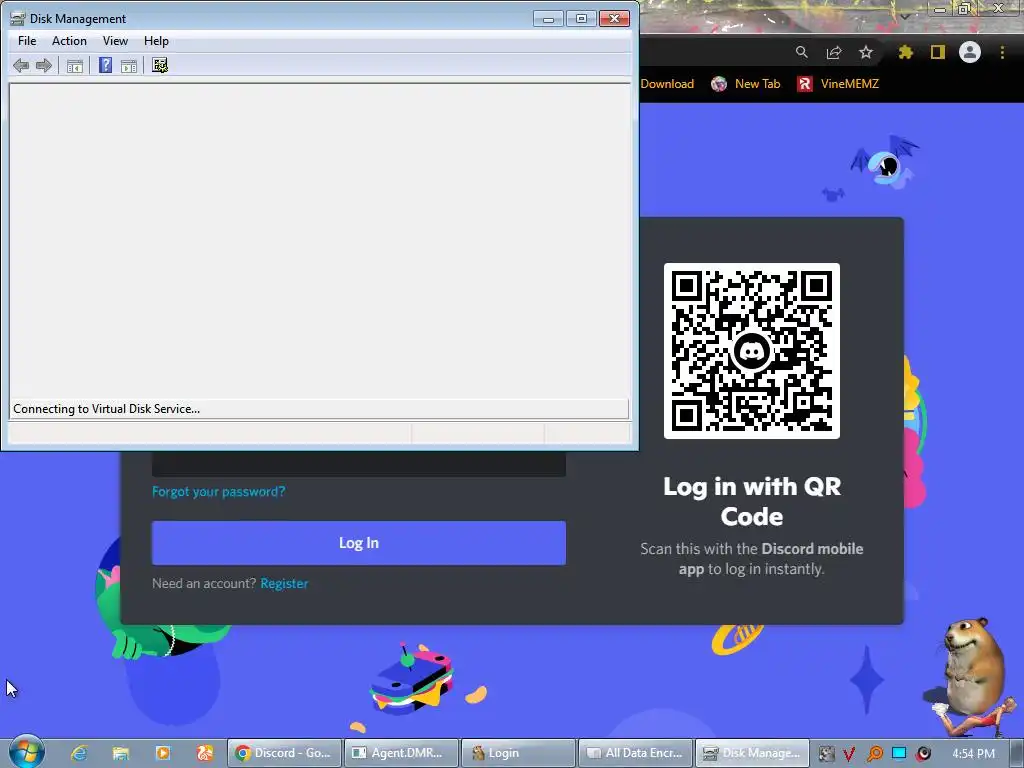Open the Action menu
Viewport: 1024px width, 768px height.
(x=69, y=40)
